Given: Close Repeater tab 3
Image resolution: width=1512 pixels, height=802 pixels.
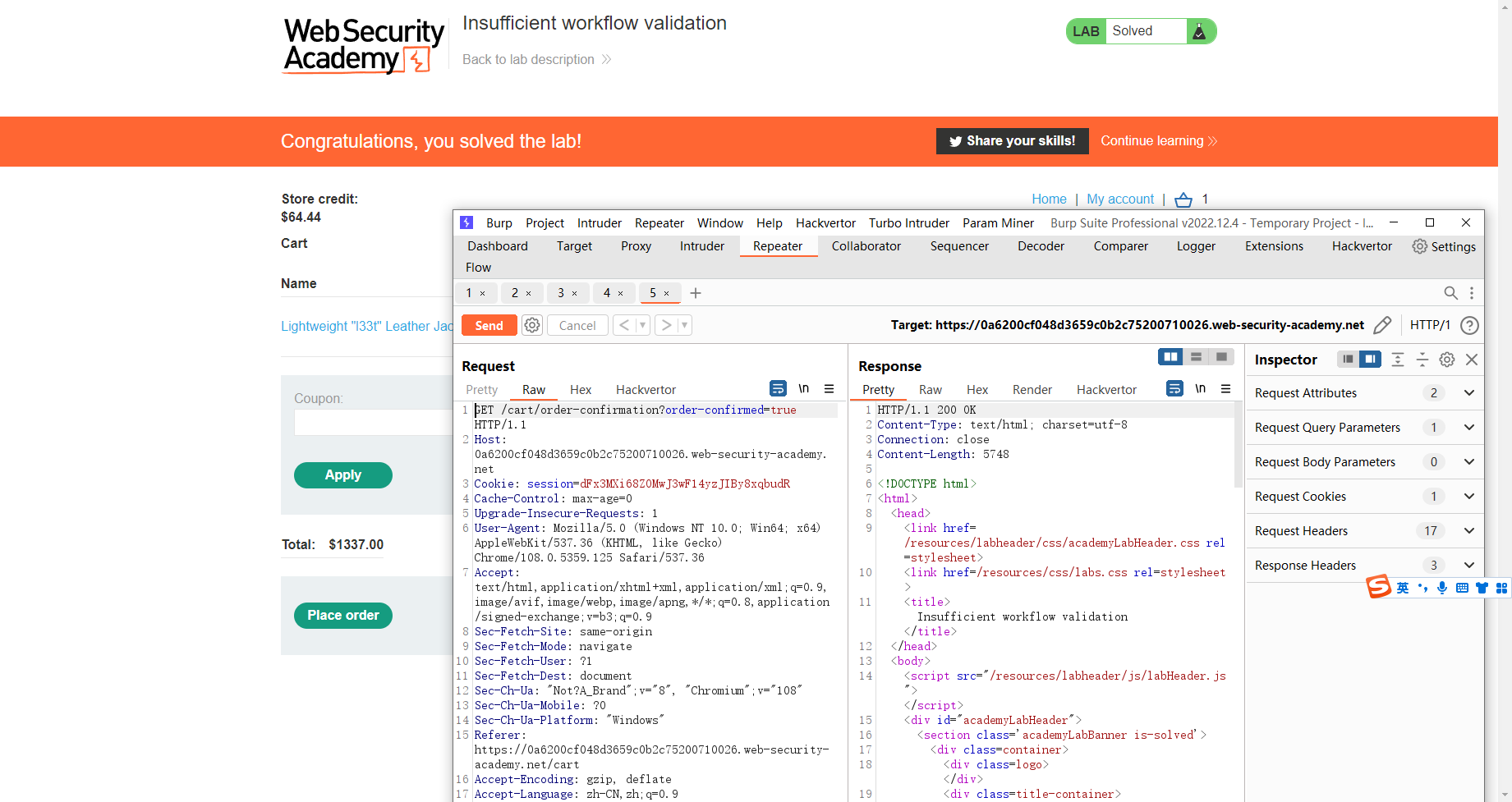Looking at the screenshot, I should coord(575,293).
